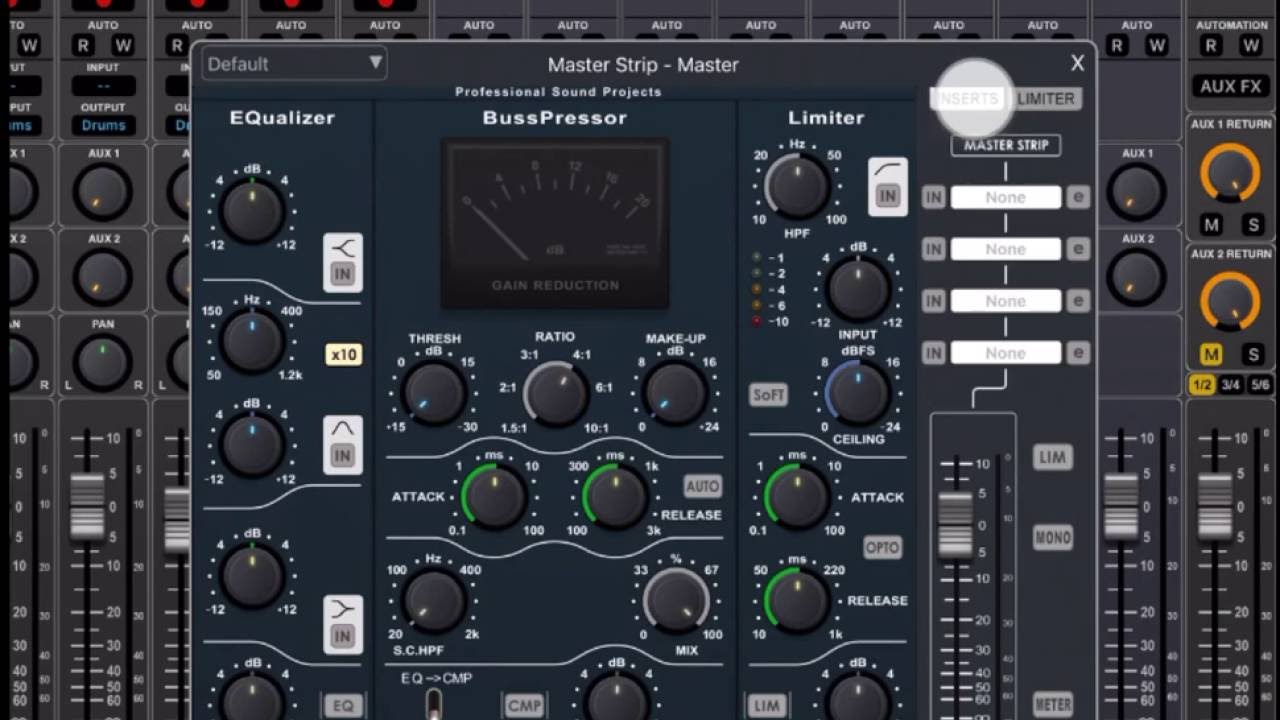This screenshot has height=720, width=1280.
Task: Click the RATIO knob
Action: pyautogui.click(x=556, y=394)
